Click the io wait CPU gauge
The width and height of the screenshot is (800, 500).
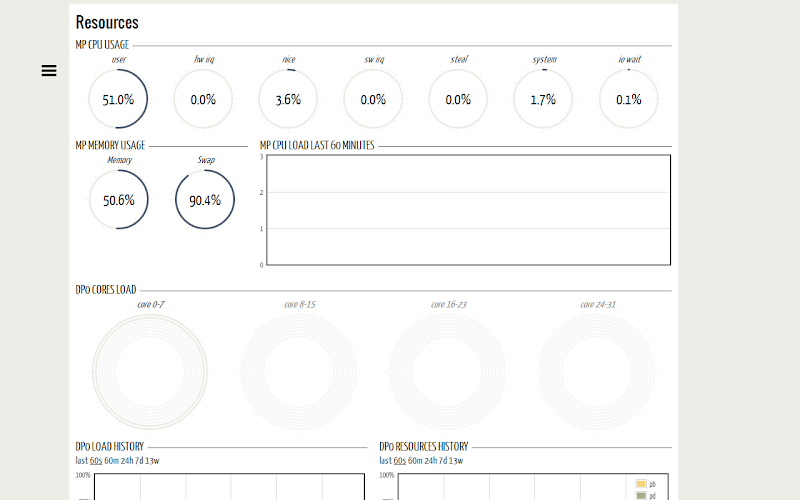click(629, 99)
